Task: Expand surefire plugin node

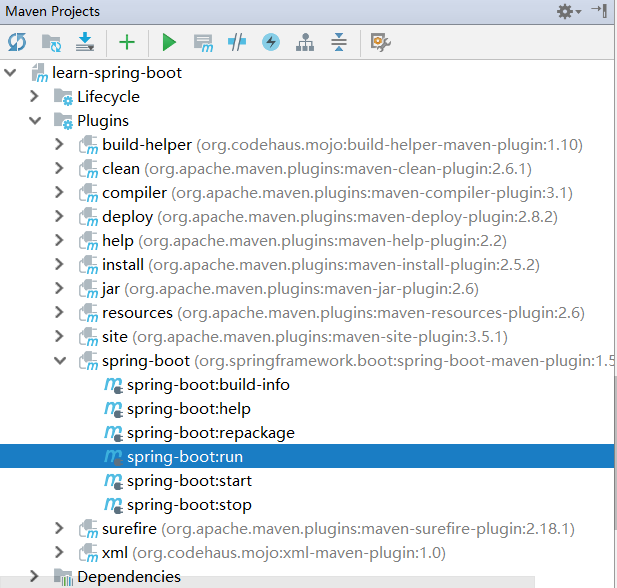Action: tap(59, 529)
